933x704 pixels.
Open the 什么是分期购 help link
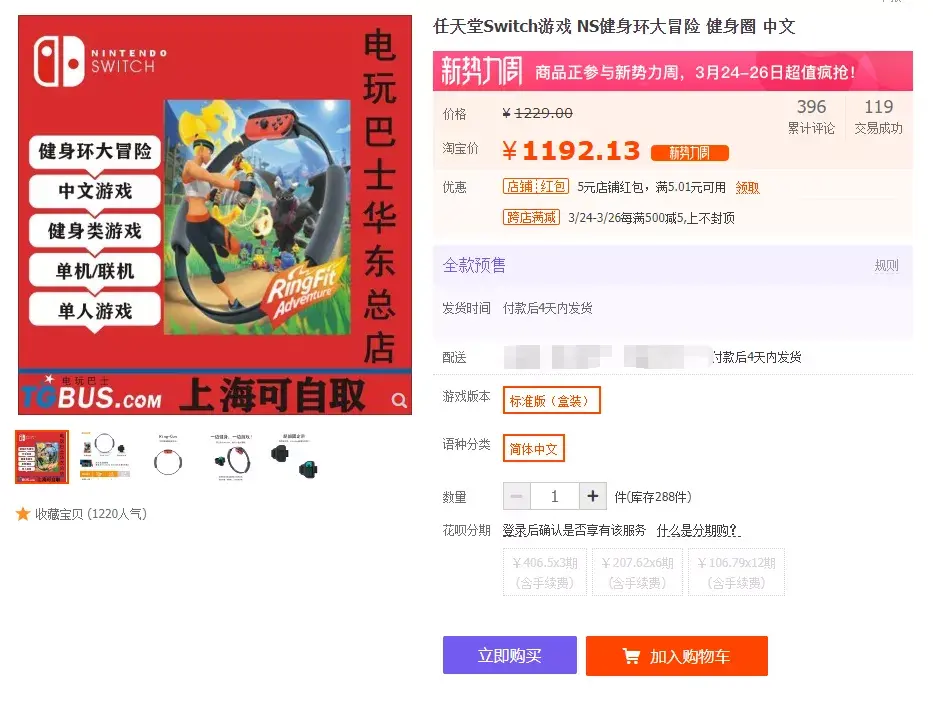698,530
